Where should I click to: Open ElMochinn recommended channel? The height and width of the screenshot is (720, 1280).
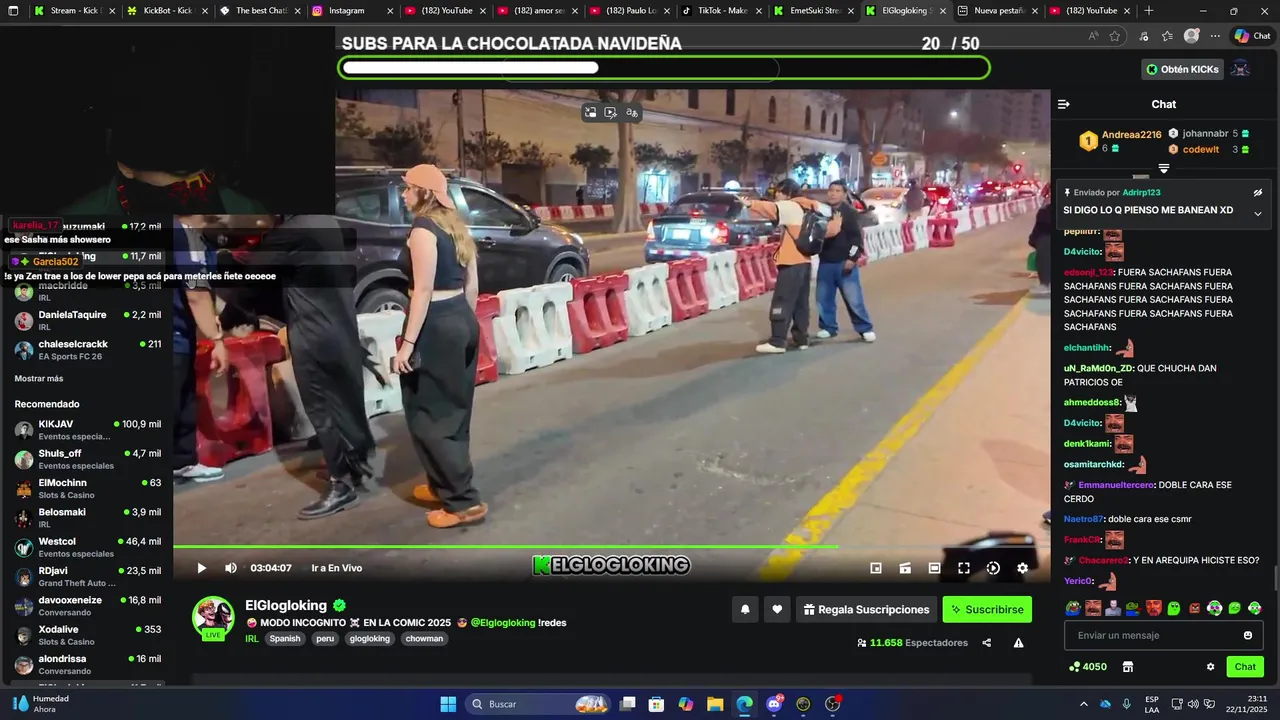tap(87, 489)
